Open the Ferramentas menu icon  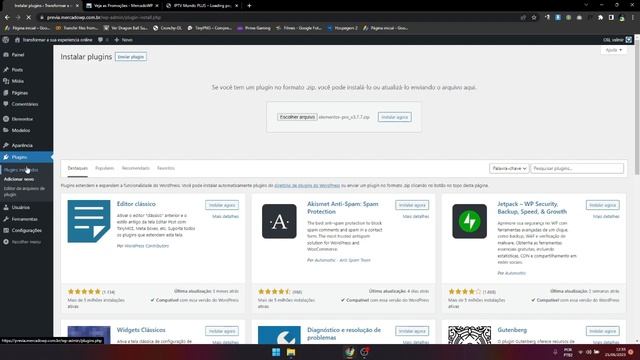coord(6,219)
